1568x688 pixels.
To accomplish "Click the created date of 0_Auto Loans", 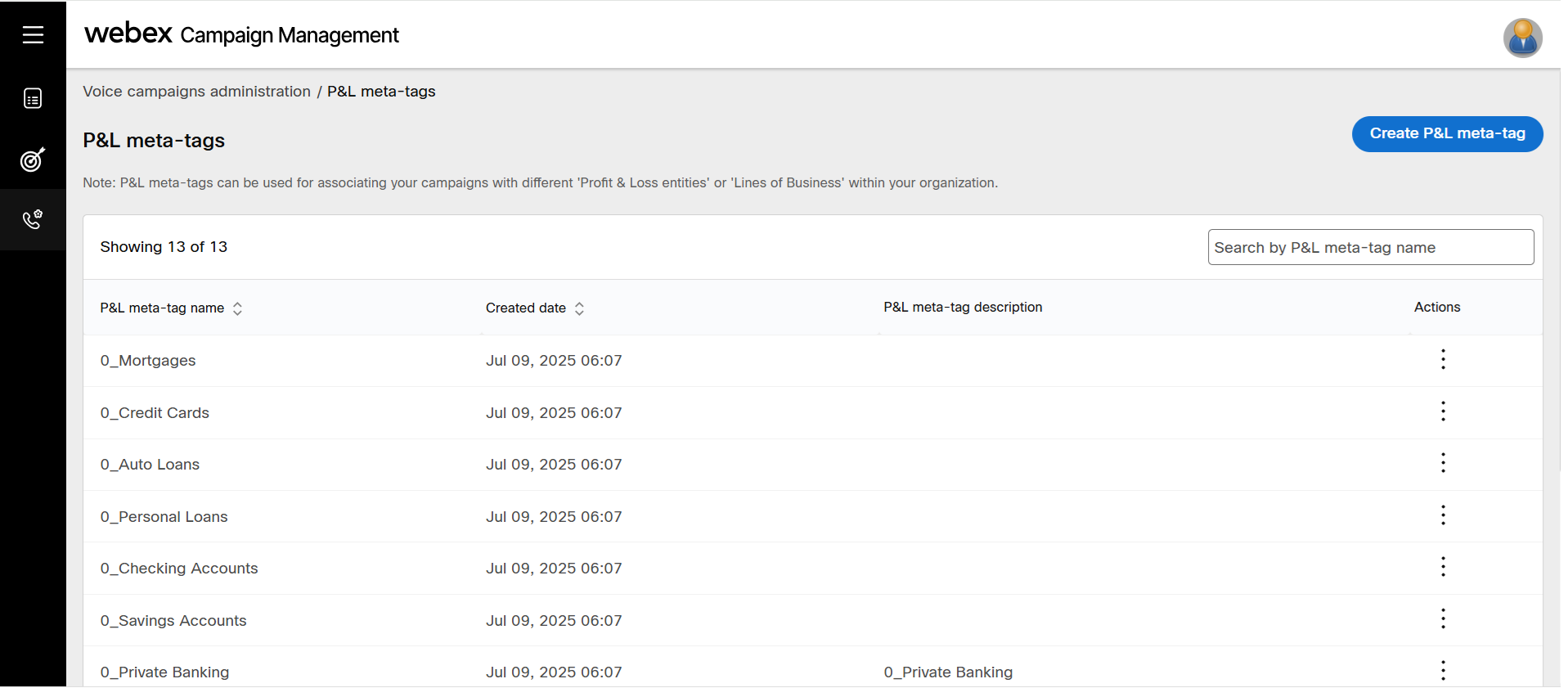I will tap(554, 465).
